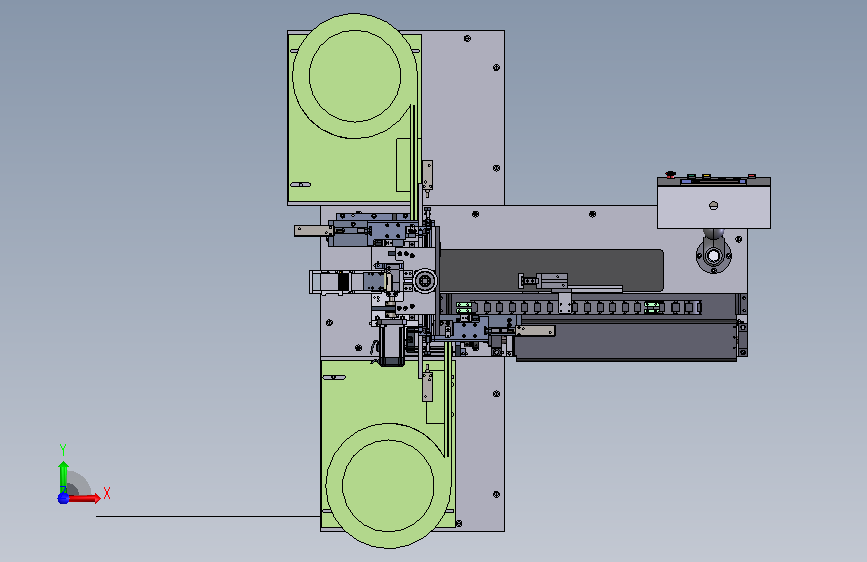Select the round flange under the control box
Screen dimensions: 867x562
[713, 256]
